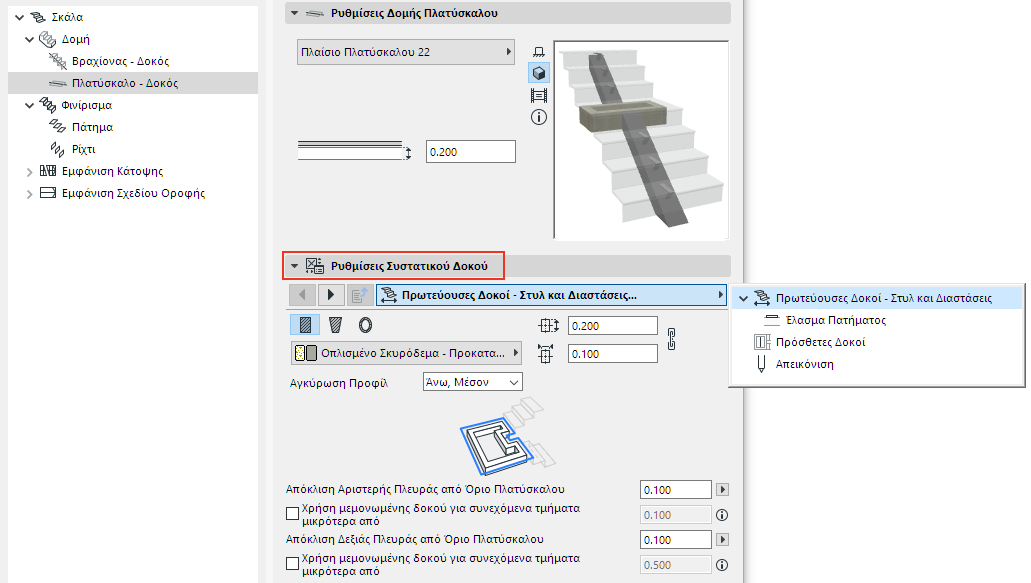1031x583 pixels.
Task: Click the page list icon button
Action: pos(359,295)
